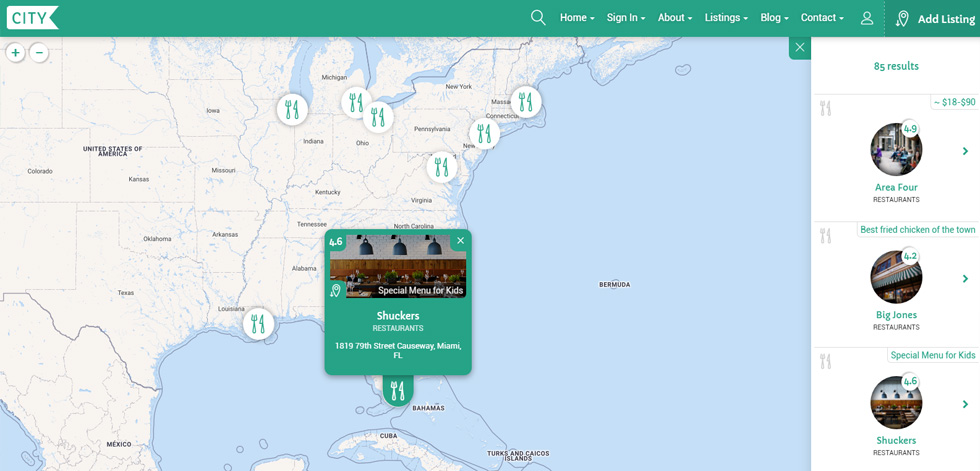
Task: Open Area Four listing title
Action: click(x=896, y=187)
